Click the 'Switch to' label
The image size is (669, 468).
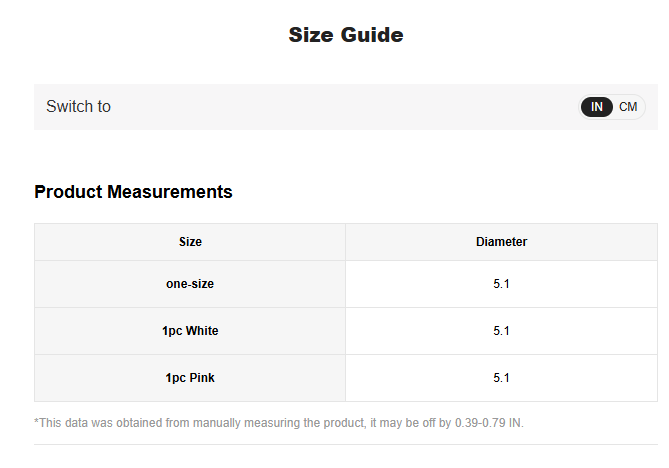(78, 107)
